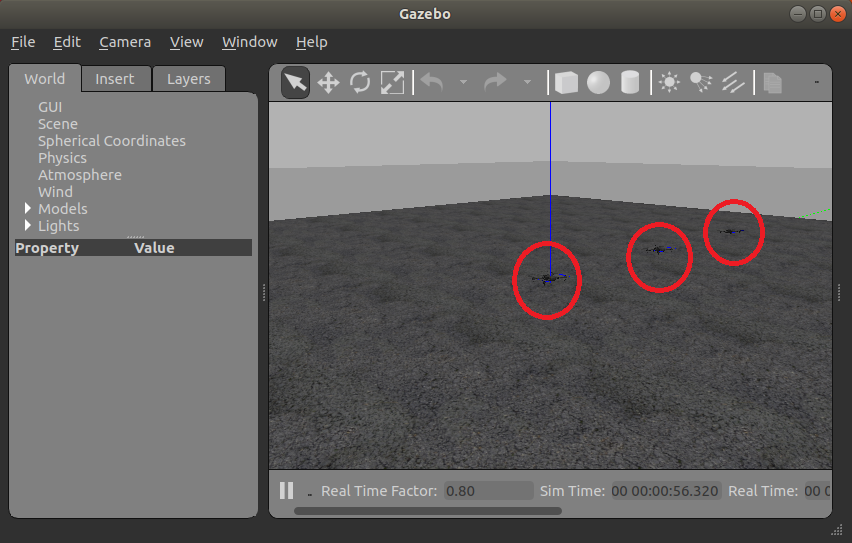Click the horizontal scrollbar under time panel
852x543 pixels.
click(x=428, y=511)
